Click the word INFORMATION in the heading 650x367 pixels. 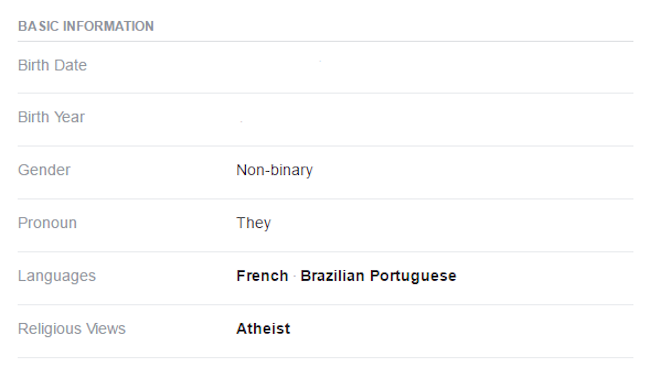(109, 26)
